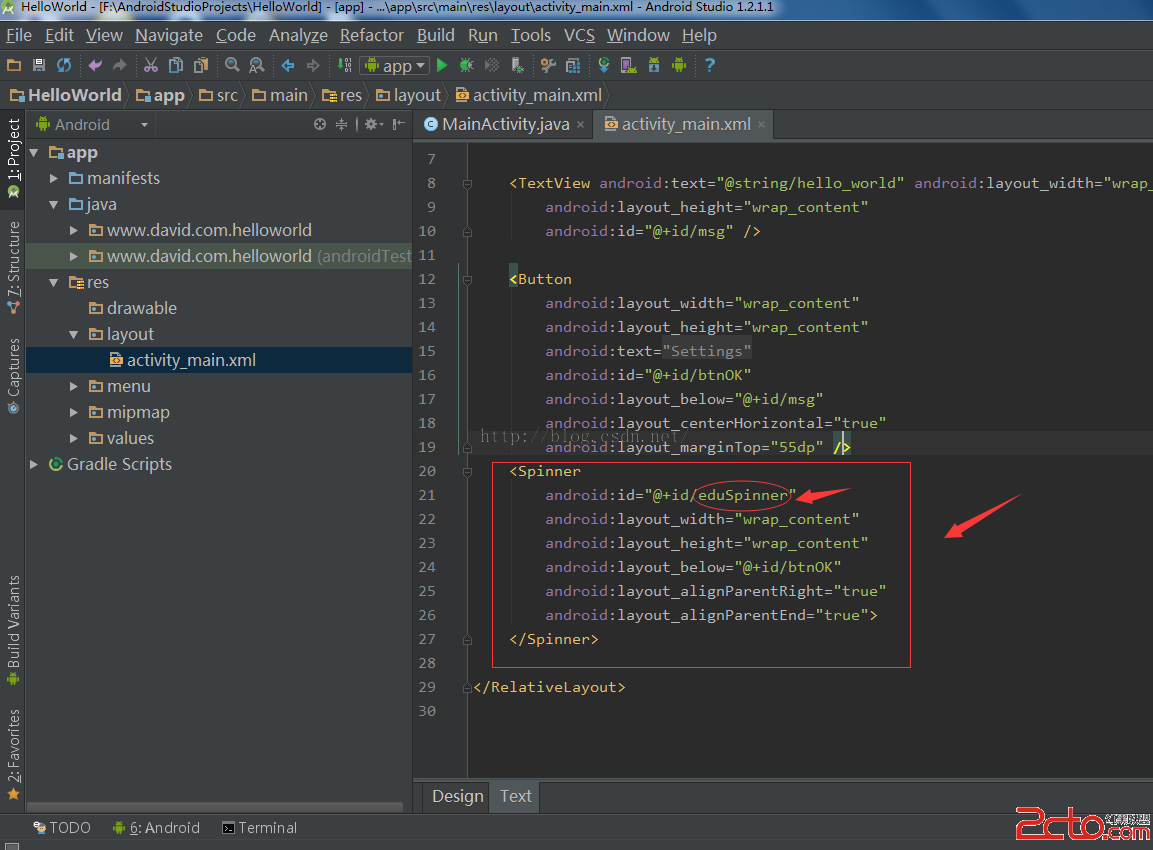Click the Synchronize toolbar icon
The width and height of the screenshot is (1153, 850).
coord(64,65)
